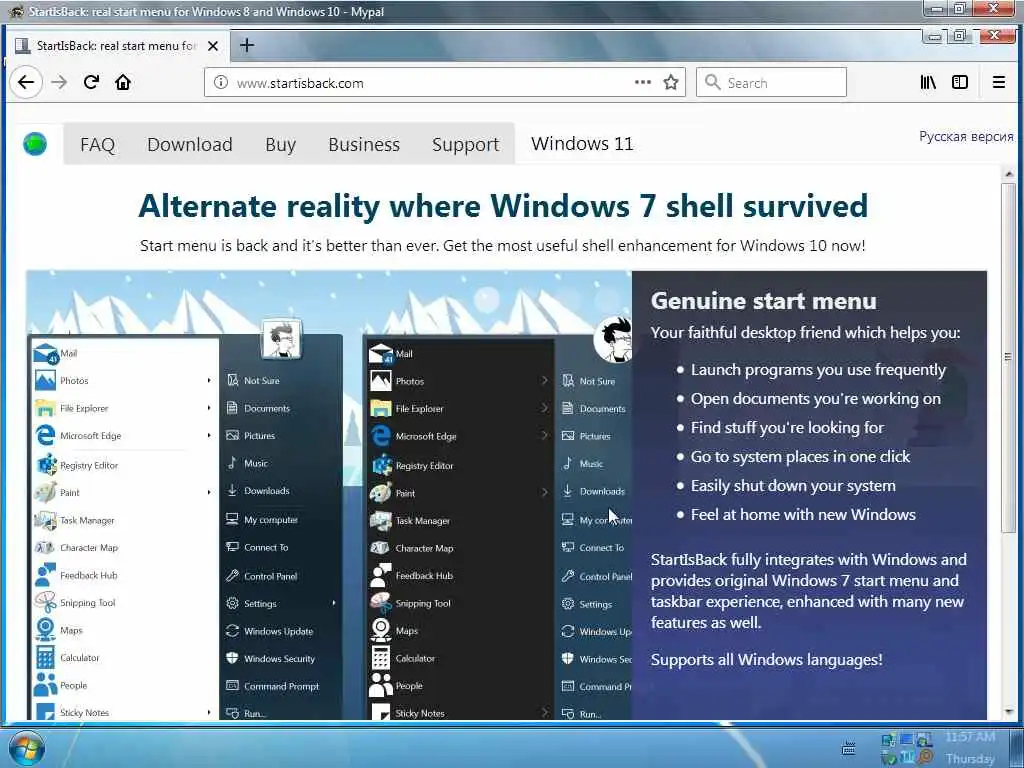Click Paint icon in dark menu
Screen dimensions: 1024x768
(x=381, y=493)
